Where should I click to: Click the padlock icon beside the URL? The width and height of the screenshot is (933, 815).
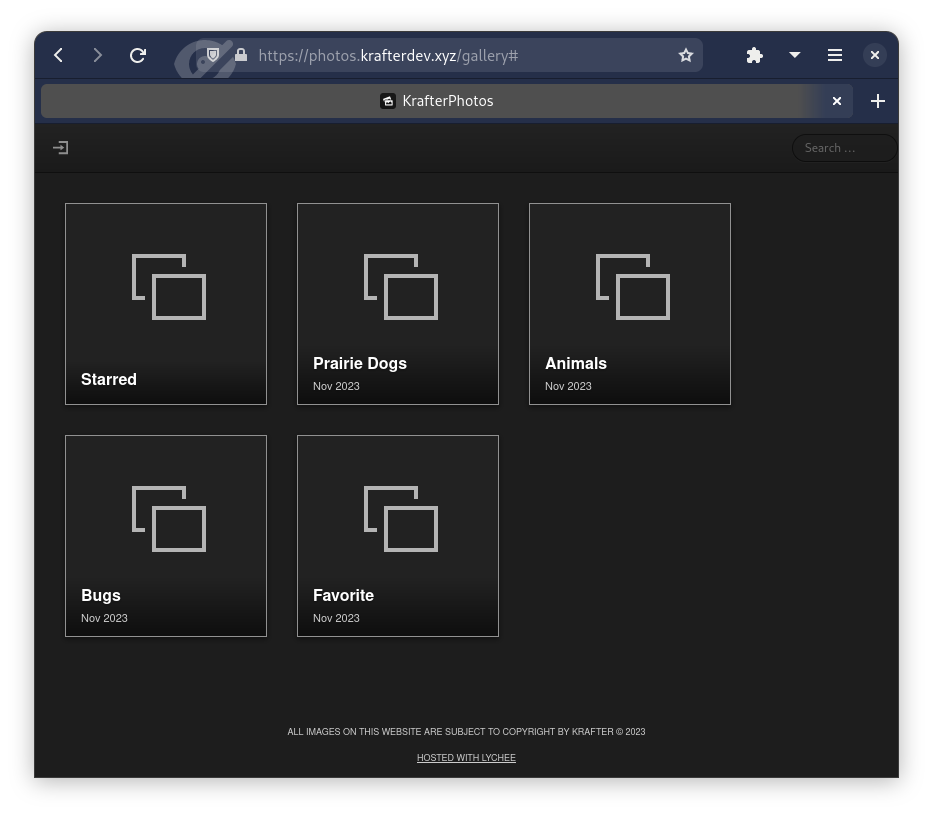coord(240,55)
